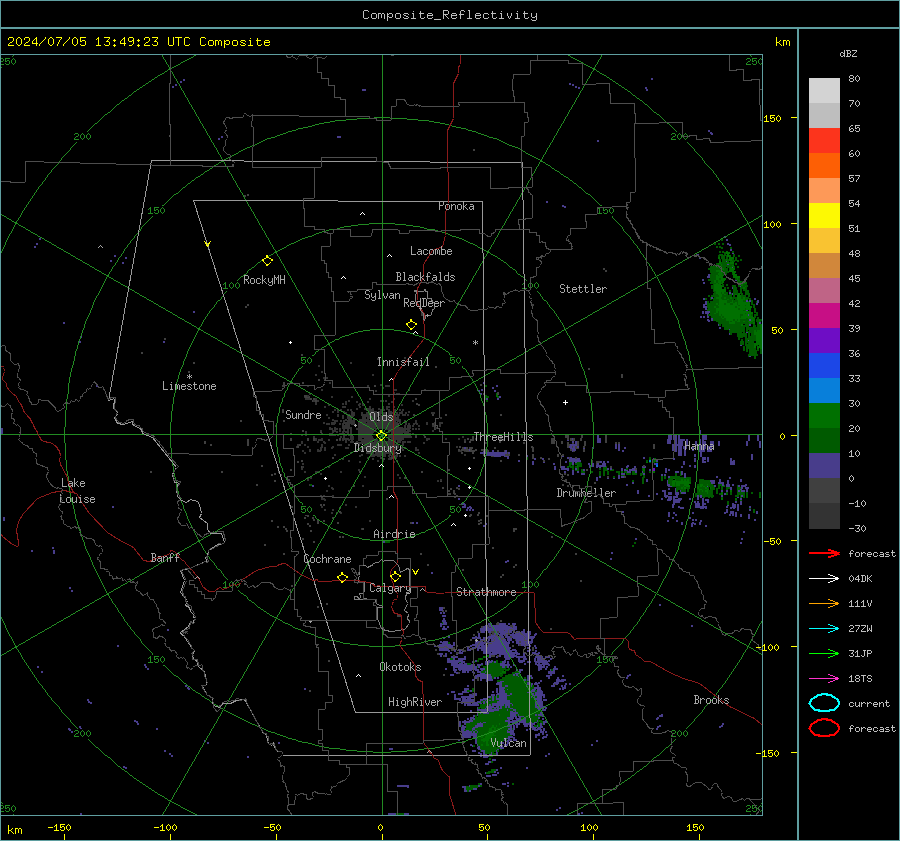Image resolution: width=900 pixels, height=841 pixels.
Task: Click the asterisk marker above Limestone
Action: point(189,377)
